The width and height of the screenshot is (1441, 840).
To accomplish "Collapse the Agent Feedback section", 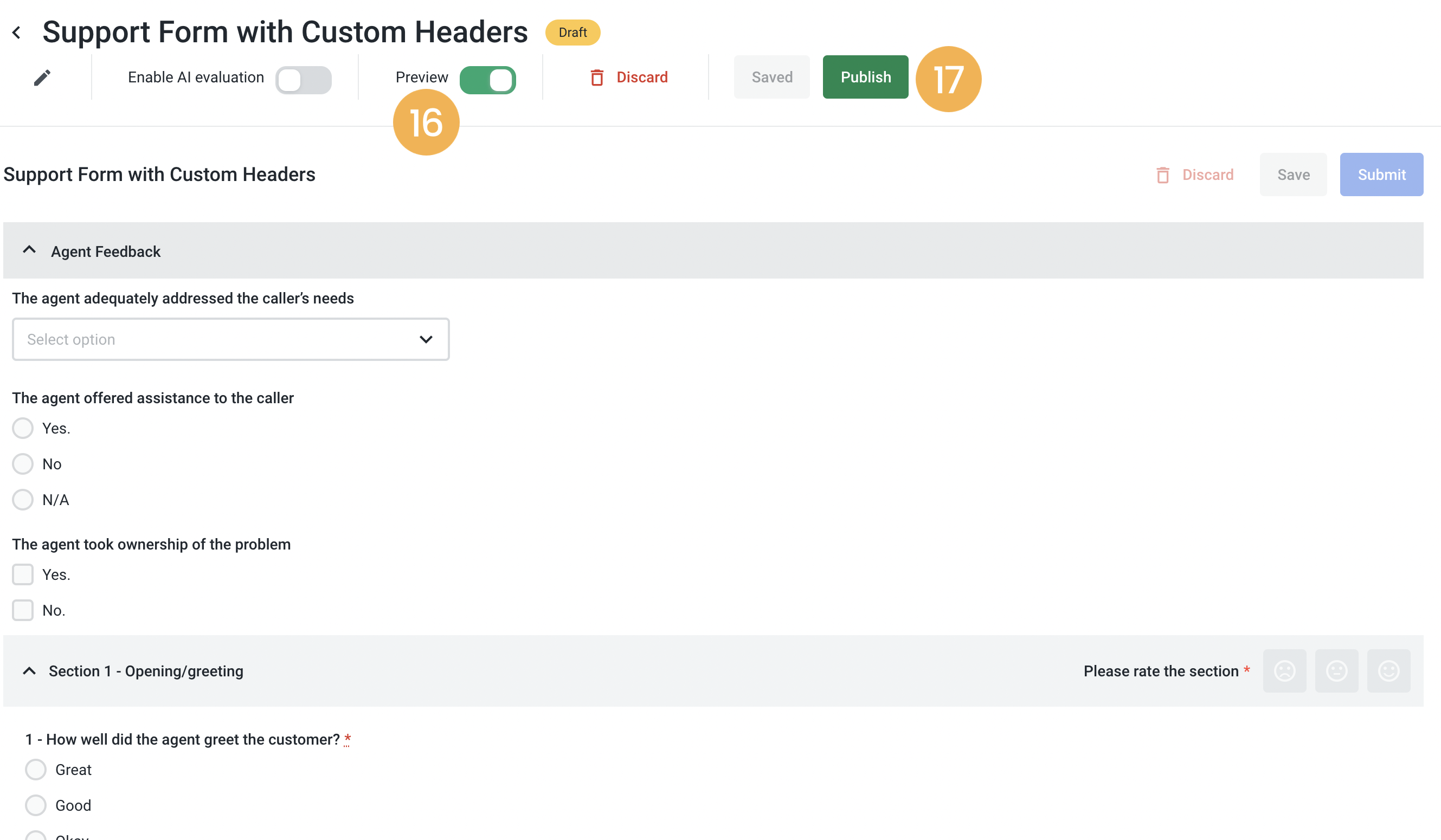I will (x=29, y=250).
